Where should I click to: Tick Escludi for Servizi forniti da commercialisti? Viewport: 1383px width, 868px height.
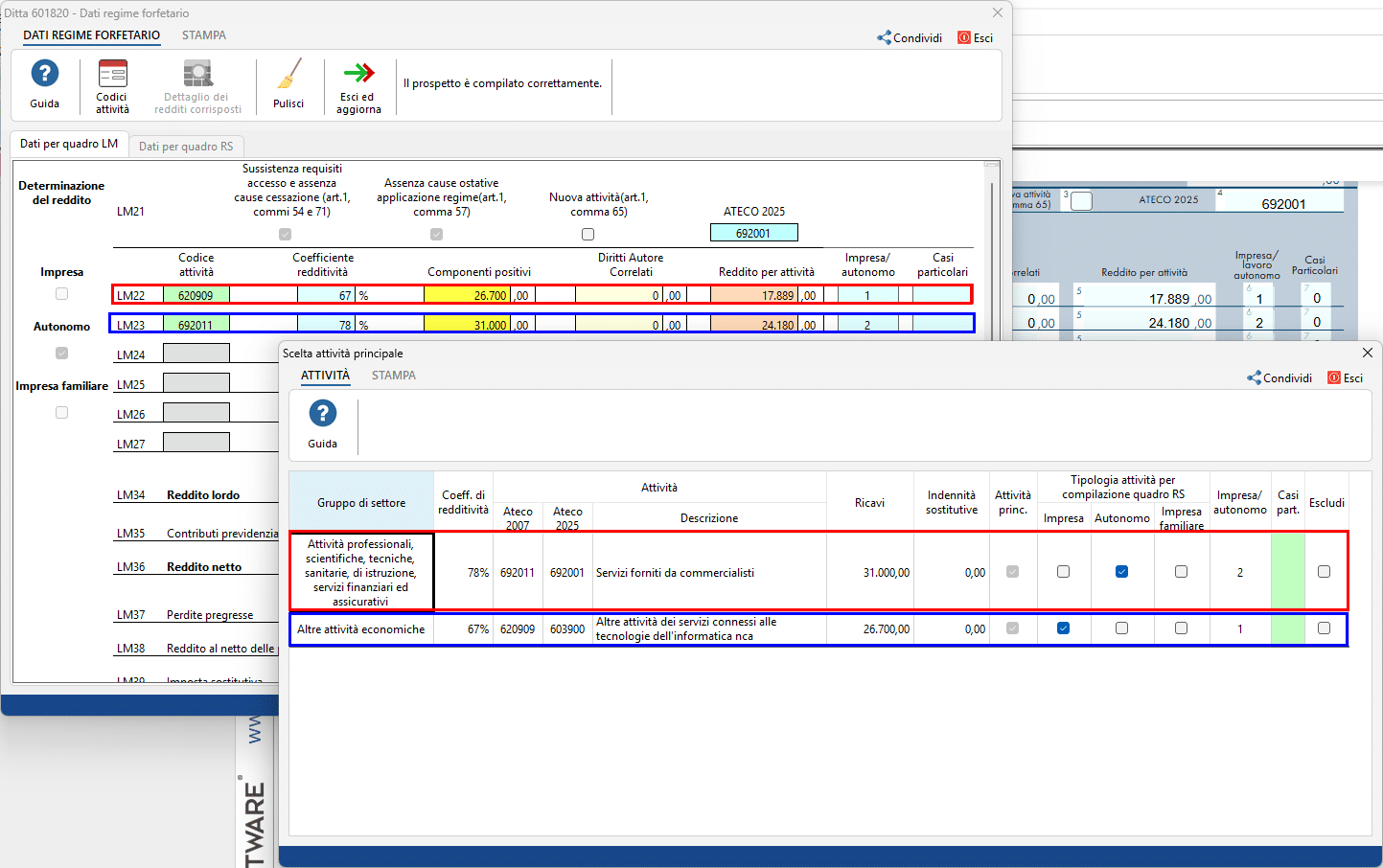coord(1324,572)
